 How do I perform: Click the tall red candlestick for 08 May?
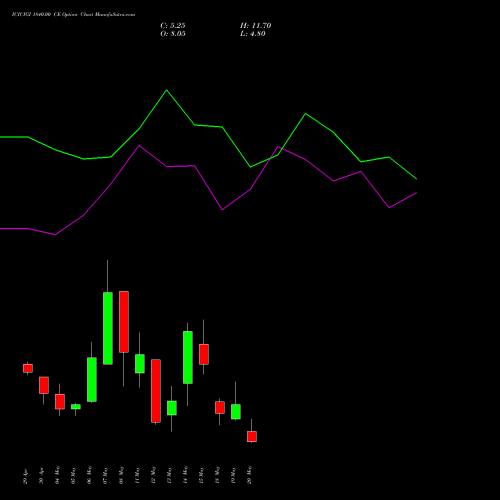124,322
